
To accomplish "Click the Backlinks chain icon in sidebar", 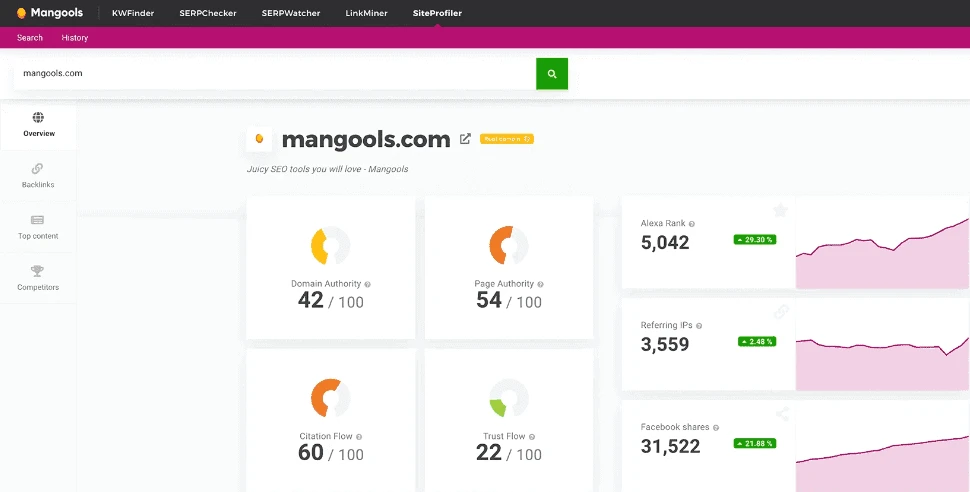I will tap(38, 169).
